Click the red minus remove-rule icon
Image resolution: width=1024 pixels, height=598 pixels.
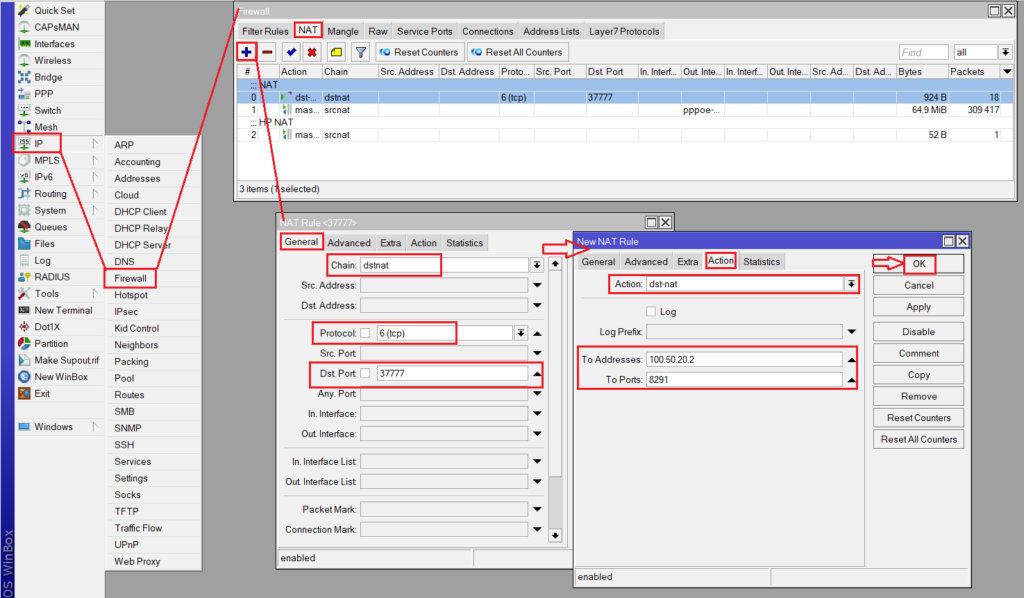(267, 52)
